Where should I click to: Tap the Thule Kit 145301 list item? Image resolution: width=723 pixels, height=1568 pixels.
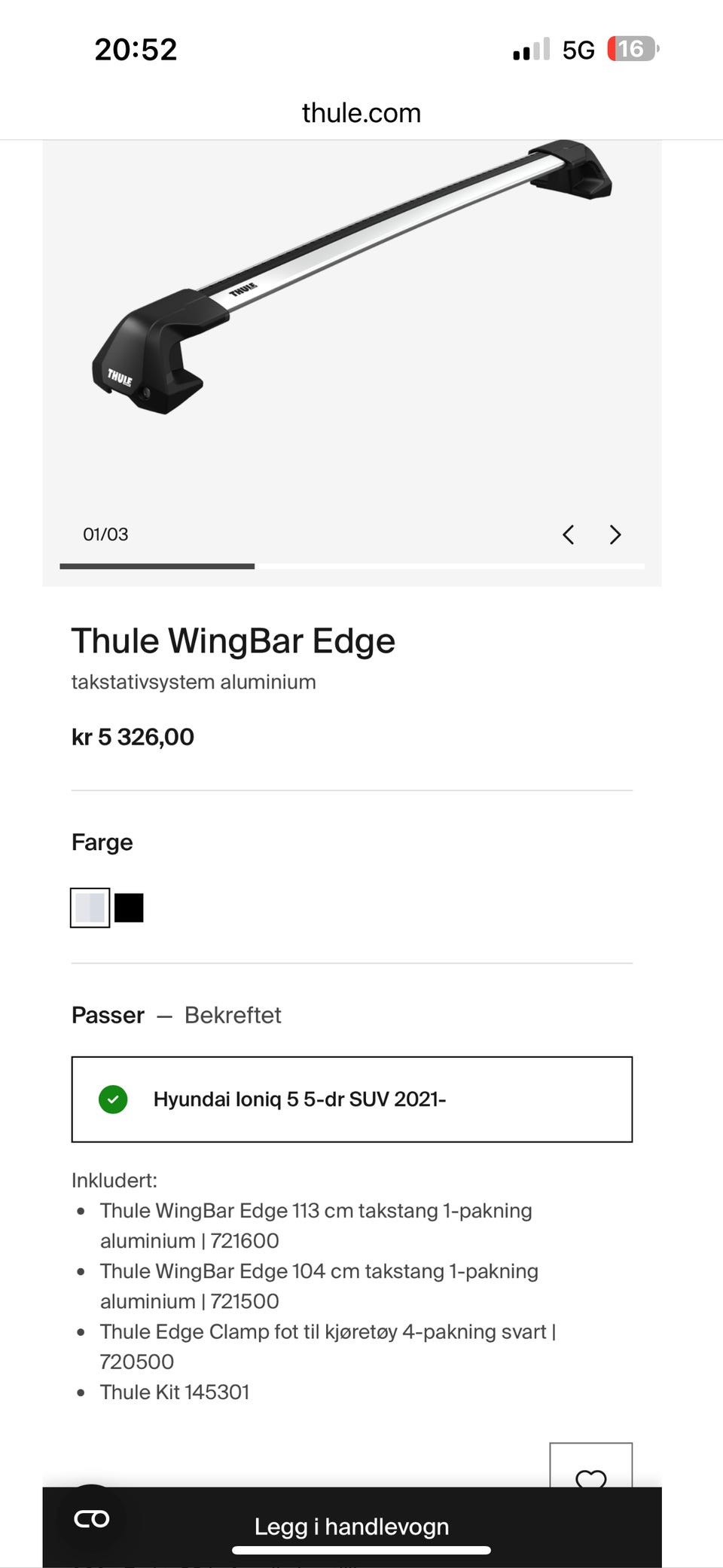pos(175,1392)
